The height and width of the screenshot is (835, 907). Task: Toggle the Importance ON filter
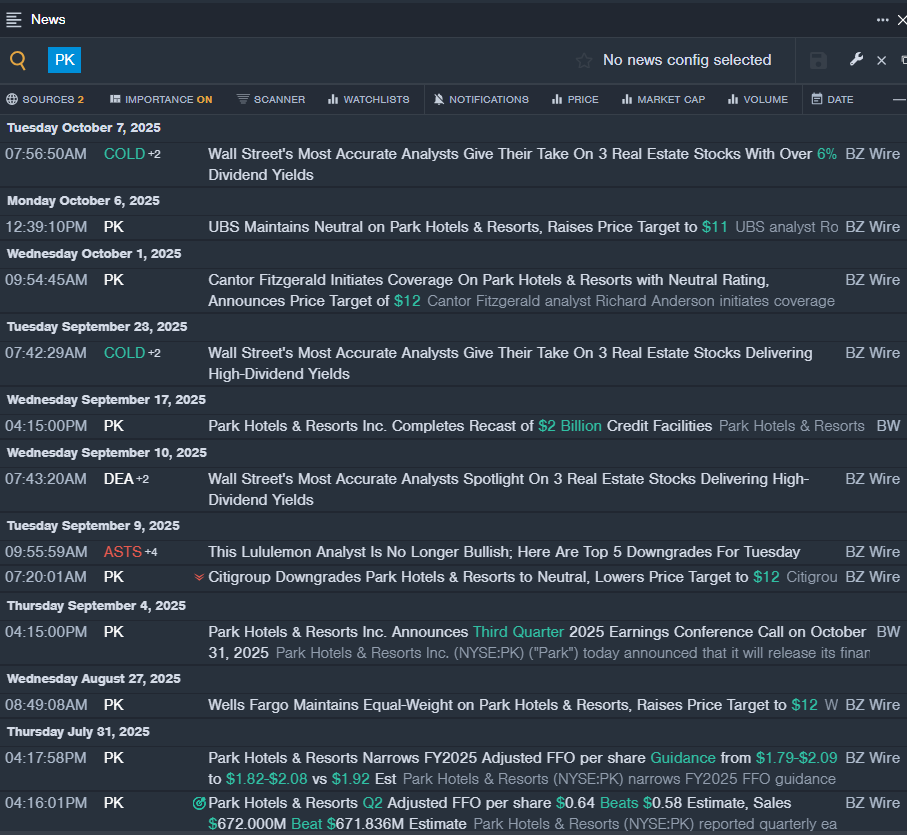[161, 99]
